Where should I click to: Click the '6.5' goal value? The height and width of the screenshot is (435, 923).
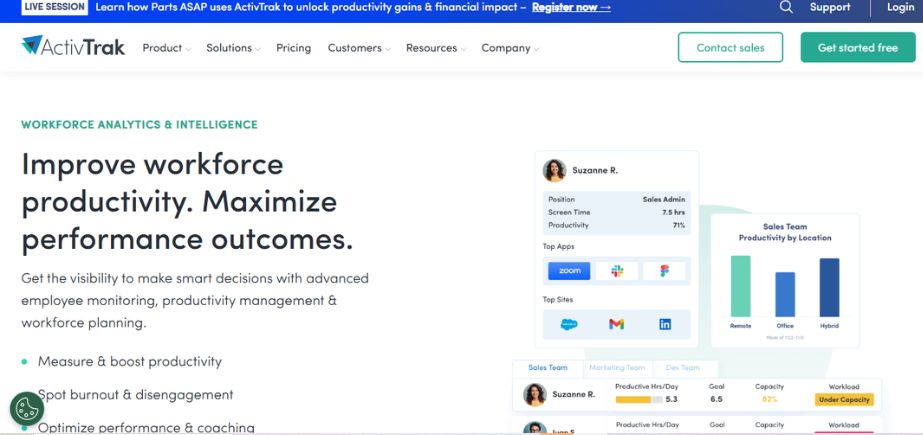pyautogui.click(x=716, y=400)
